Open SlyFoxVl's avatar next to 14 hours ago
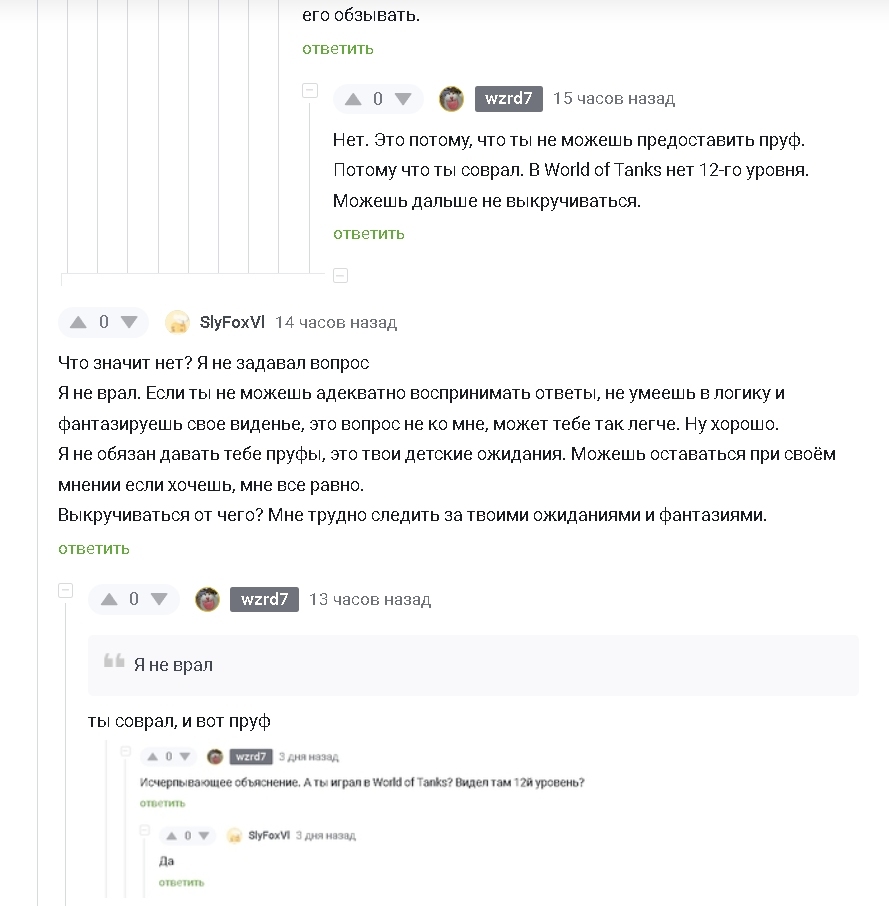Image resolution: width=889 pixels, height=906 pixels. (178, 322)
